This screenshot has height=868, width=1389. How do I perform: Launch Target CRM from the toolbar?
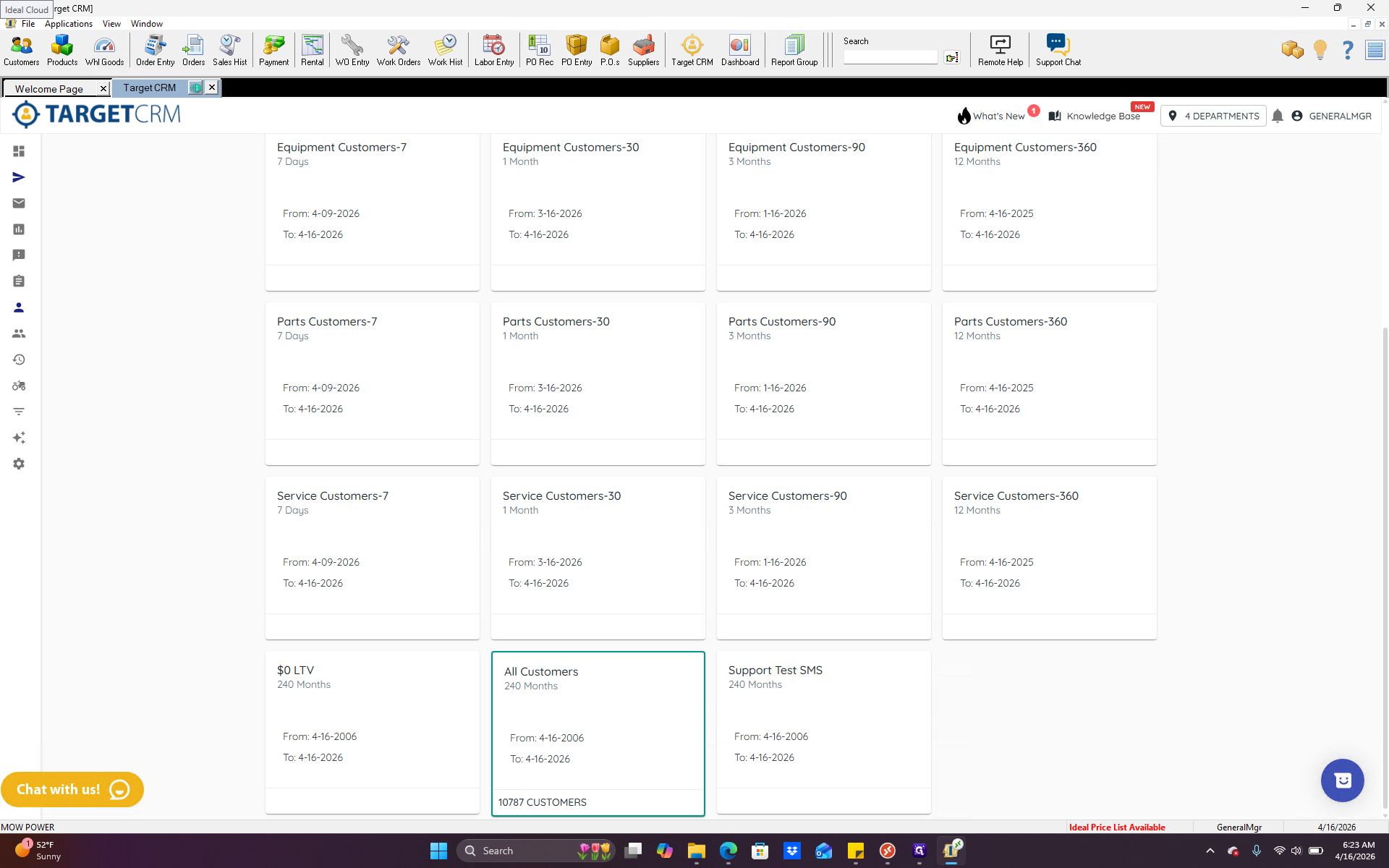pyautogui.click(x=692, y=51)
